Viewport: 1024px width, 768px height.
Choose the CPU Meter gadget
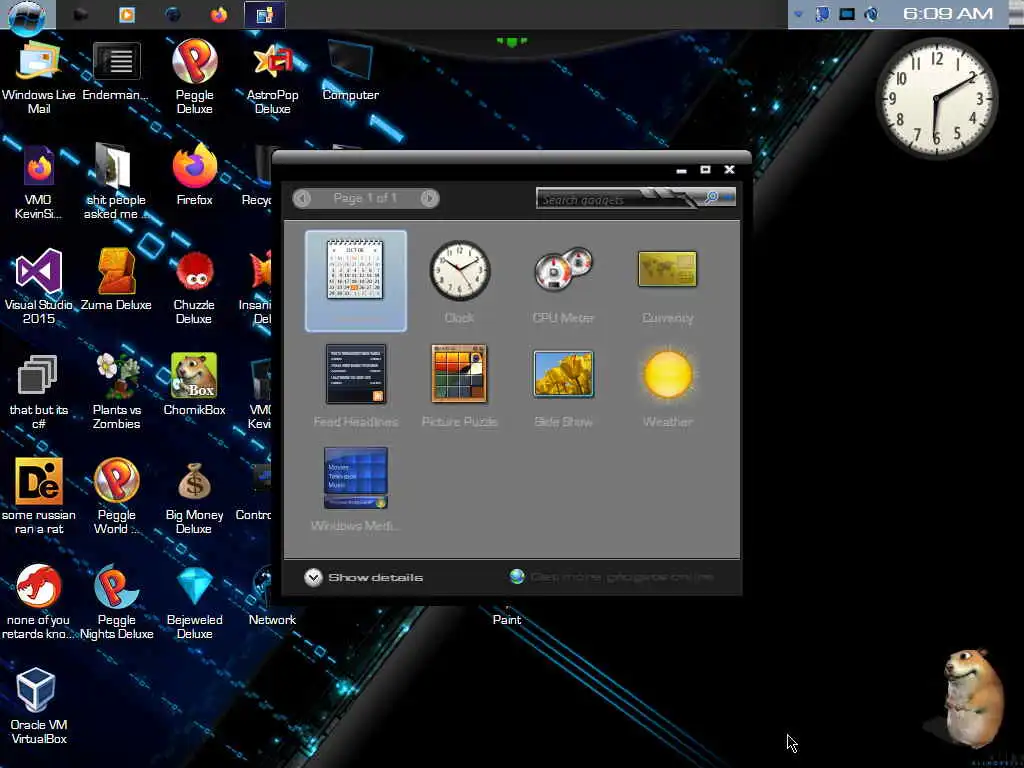pos(563,269)
